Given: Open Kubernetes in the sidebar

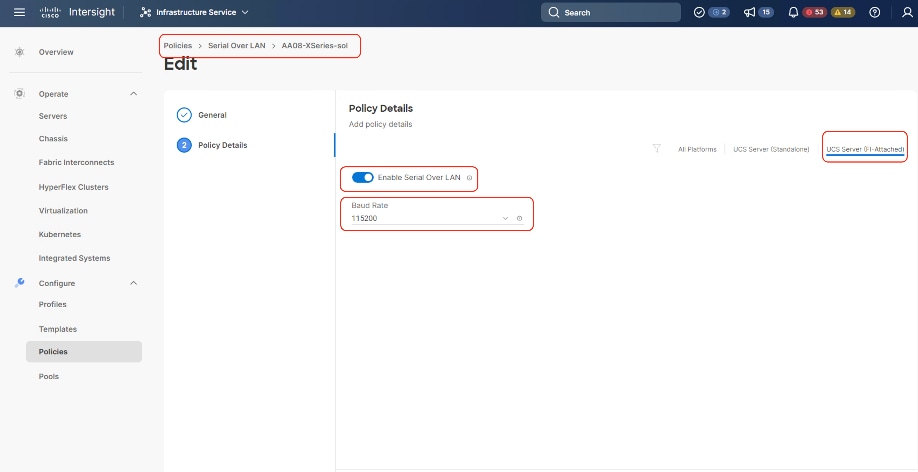Looking at the screenshot, I should [60, 234].
